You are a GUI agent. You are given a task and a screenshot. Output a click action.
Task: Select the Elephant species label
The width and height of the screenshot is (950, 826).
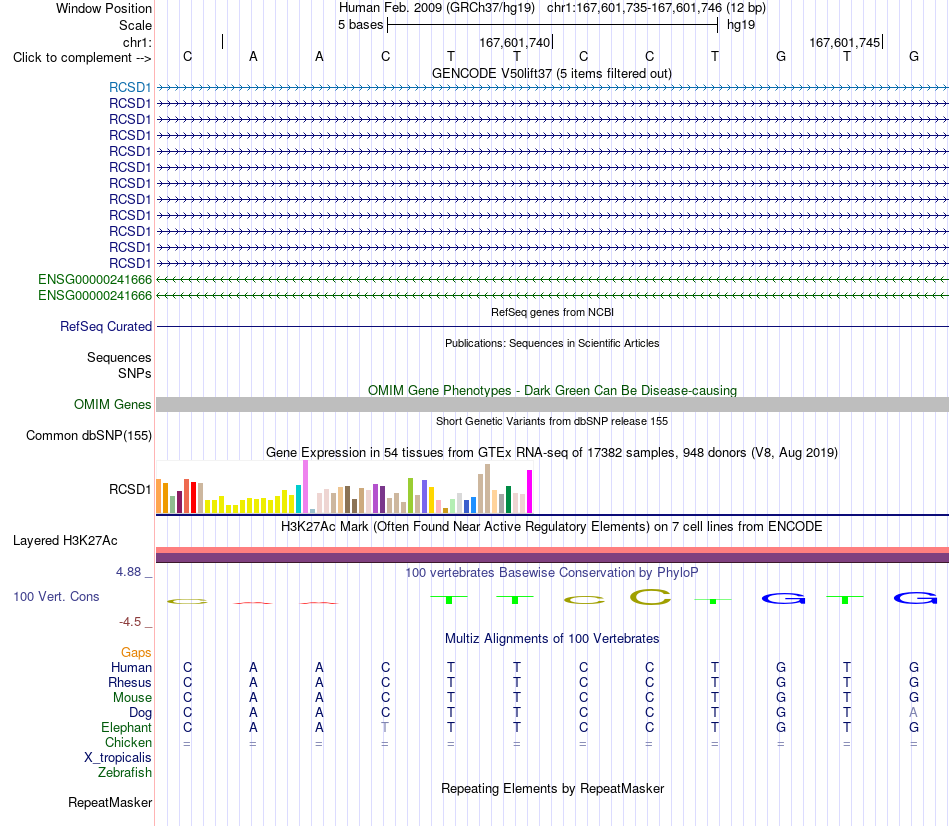(x=126, y=727)
